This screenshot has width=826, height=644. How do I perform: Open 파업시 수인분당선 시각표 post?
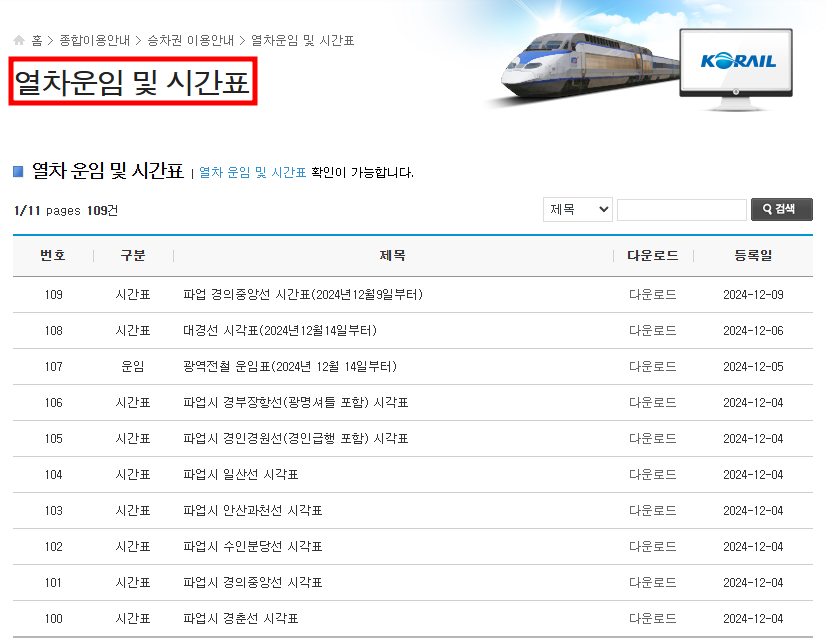click(253, 547)
